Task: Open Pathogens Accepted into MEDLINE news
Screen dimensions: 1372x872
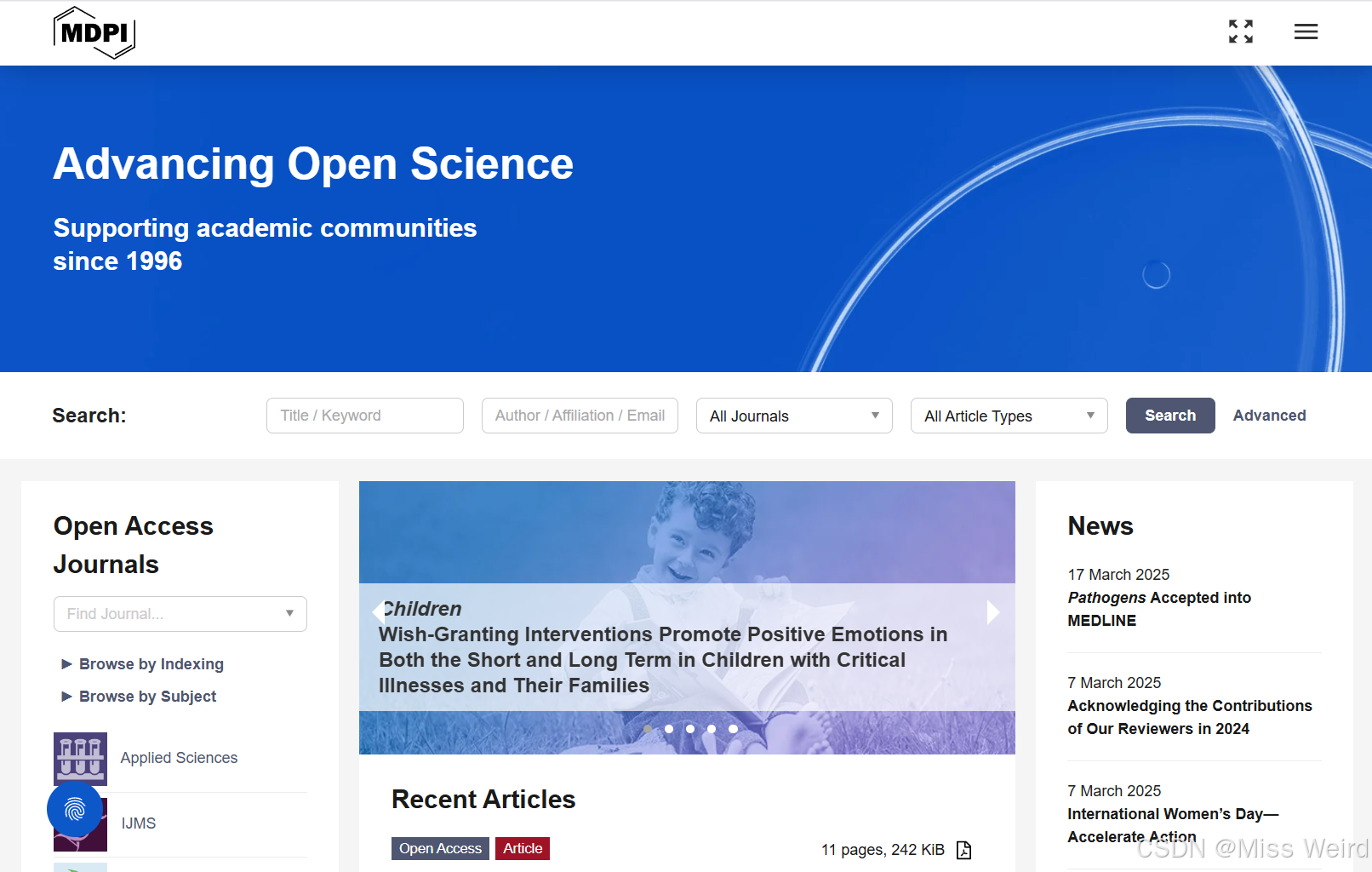Action: click(1159, 609)
